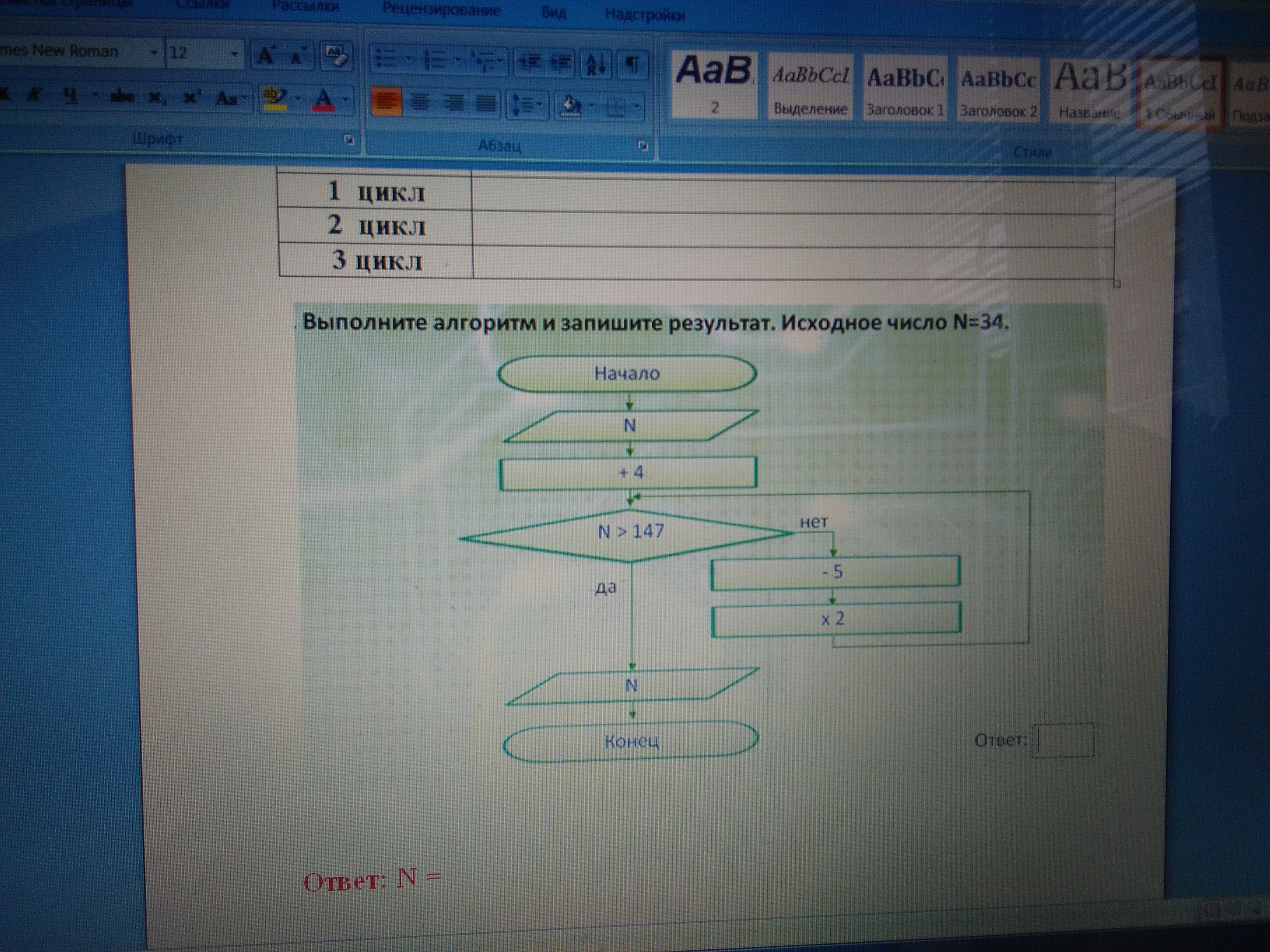Screen dimensions: 1270x952
Task: Open the Рецензирование ribbon tab
Action: pos(441,10)
